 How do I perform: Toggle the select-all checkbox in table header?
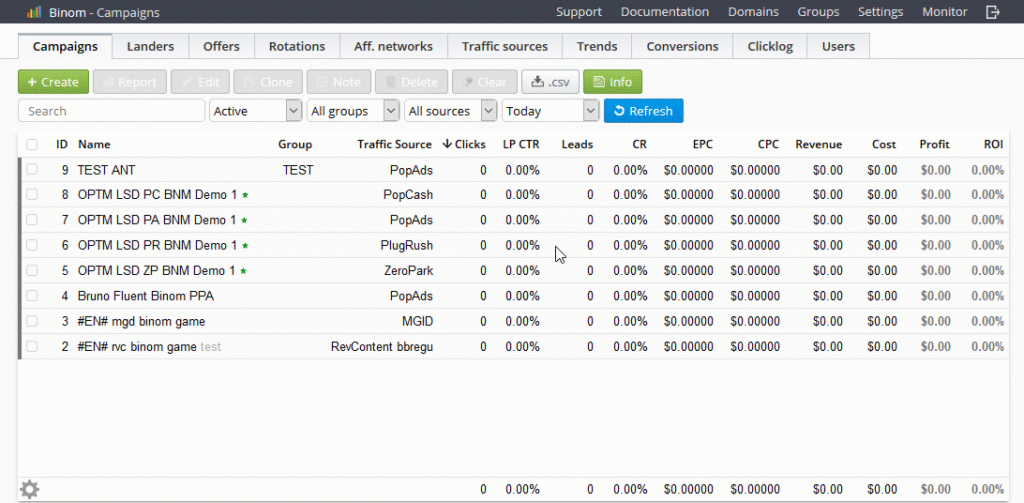click(x=32, y=144)
